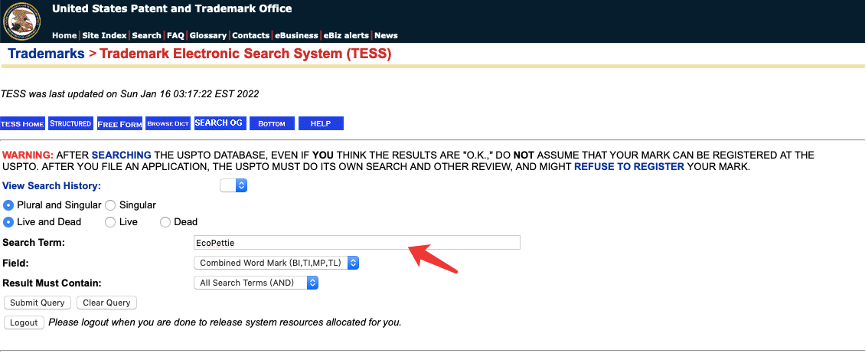
Task: Open the Site Index link
Action: [x=104, y=35]
